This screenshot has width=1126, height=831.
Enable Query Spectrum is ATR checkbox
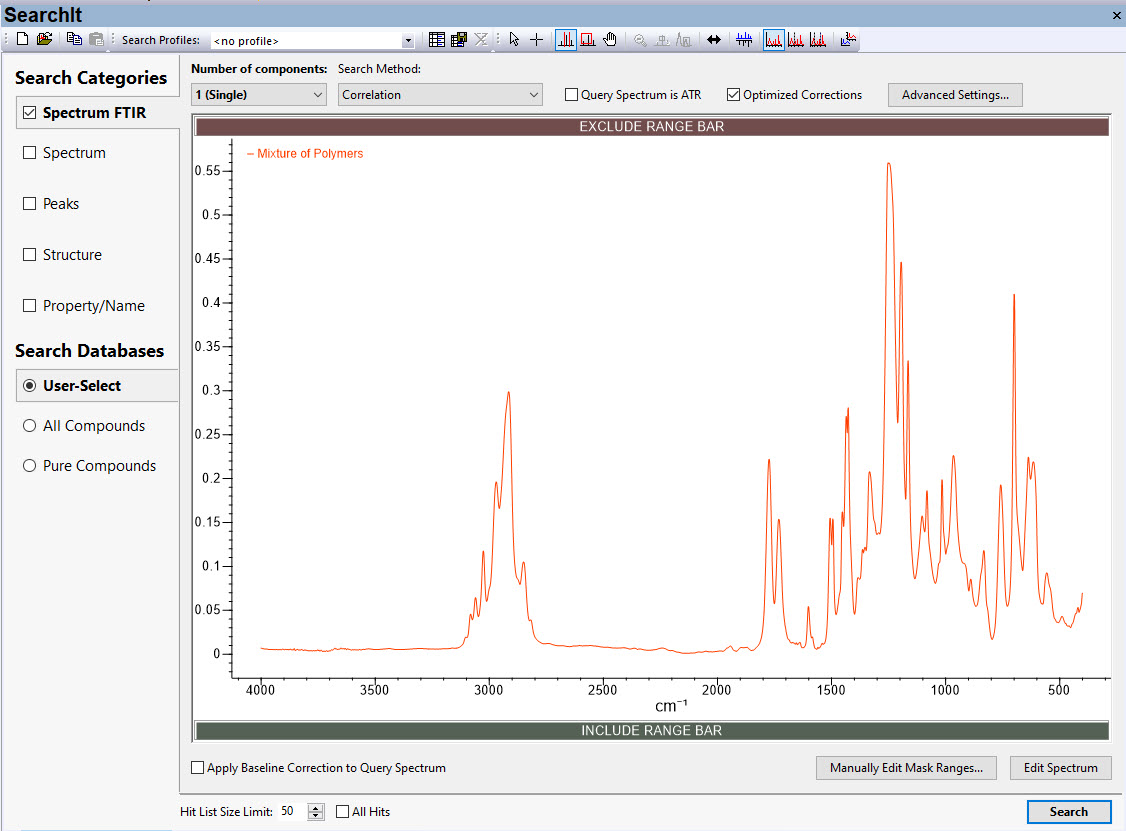point(572,95)
